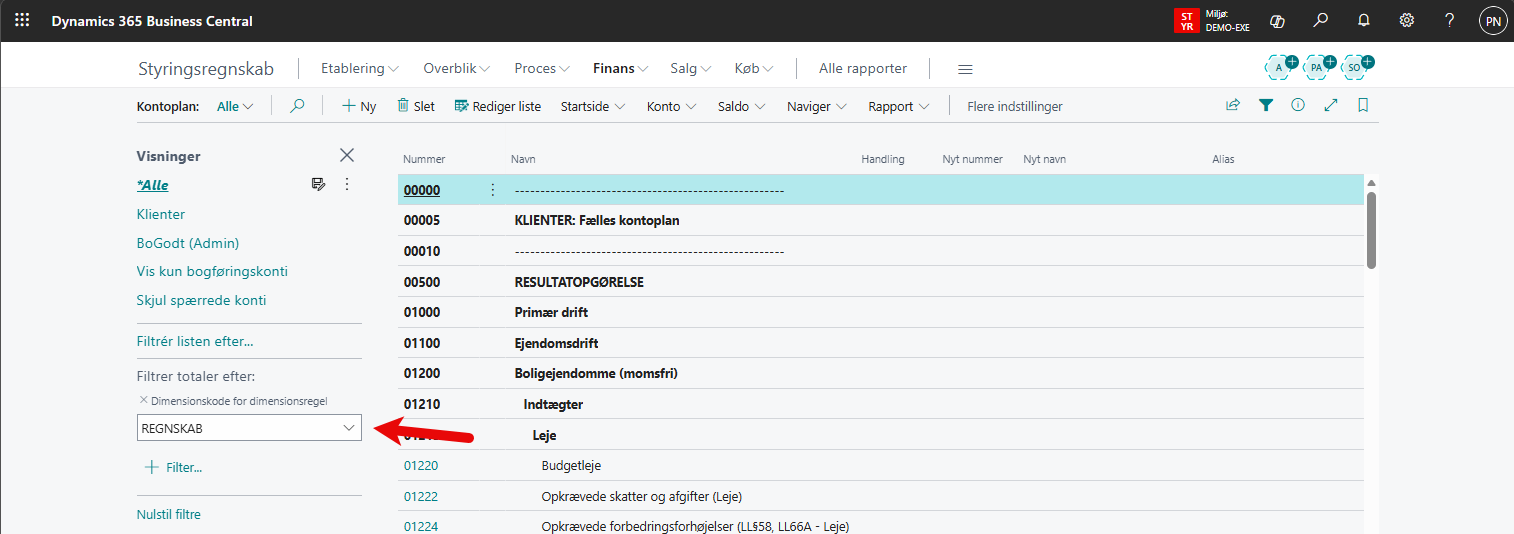Toggle the filter pane funnel icon
Image resolution: width=1514 pixels, height=534 pixels.
point(1266,105)
